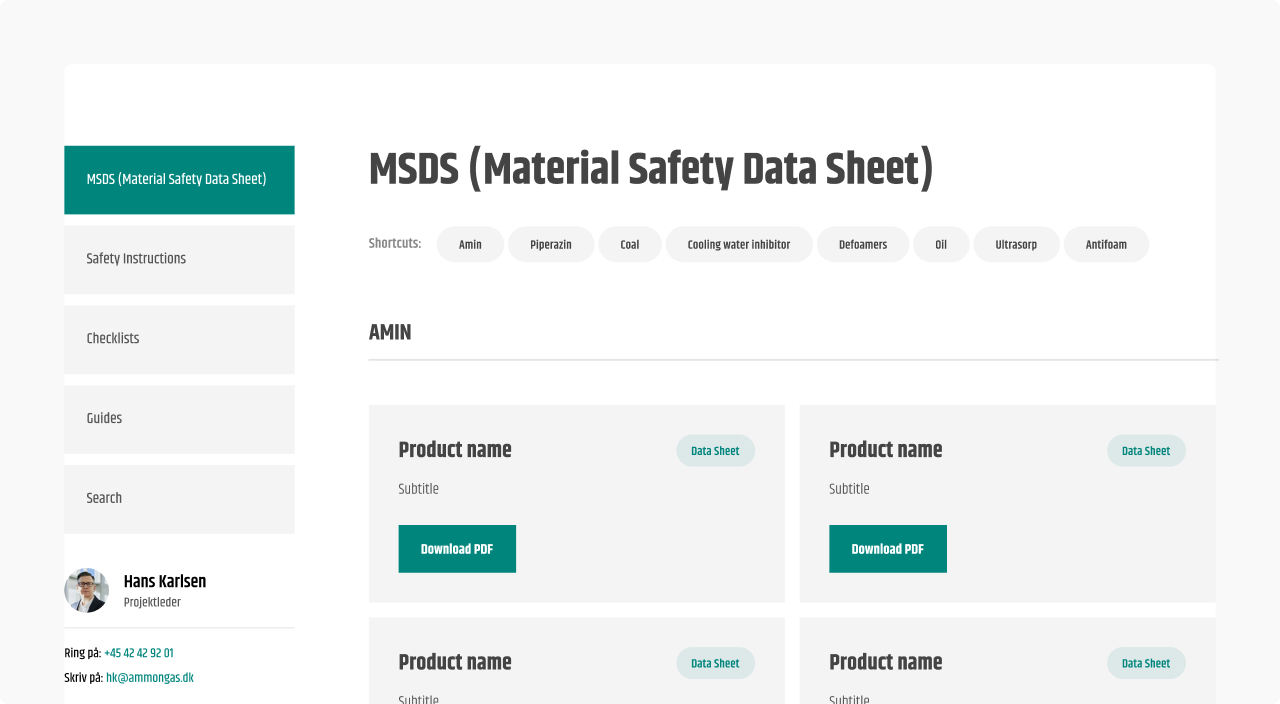Click Data Sheet badge on the left top card
This screenshot has width=1280, height=704.
click(x=715, y=451)
